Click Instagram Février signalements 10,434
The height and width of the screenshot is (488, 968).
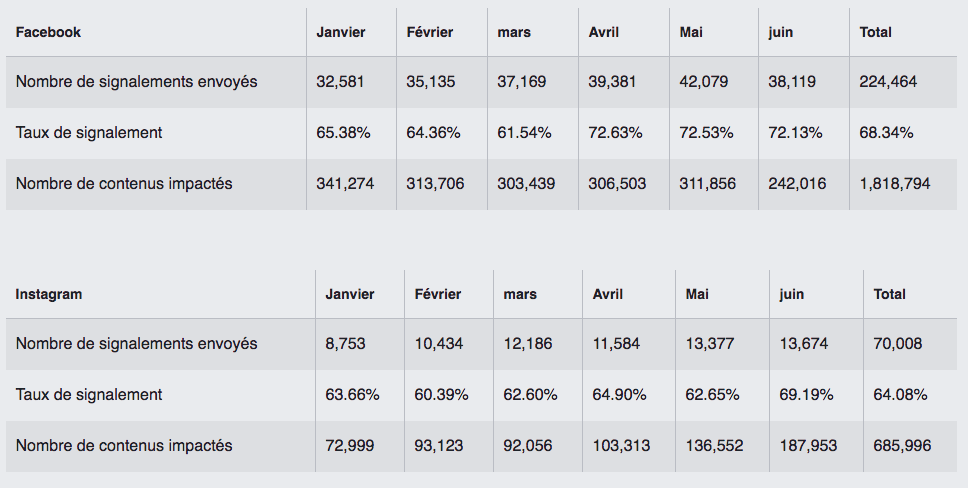(439, 343)
